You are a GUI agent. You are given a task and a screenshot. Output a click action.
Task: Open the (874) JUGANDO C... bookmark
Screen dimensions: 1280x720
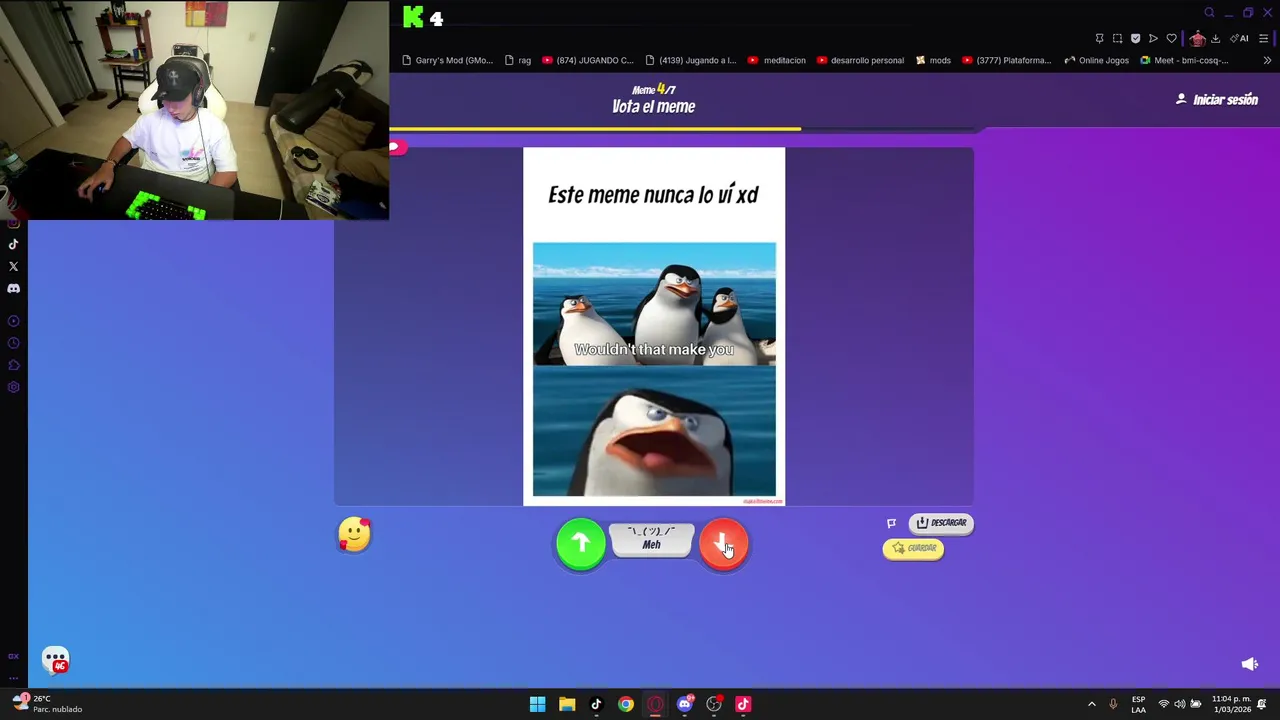click(x=588, y=60)
